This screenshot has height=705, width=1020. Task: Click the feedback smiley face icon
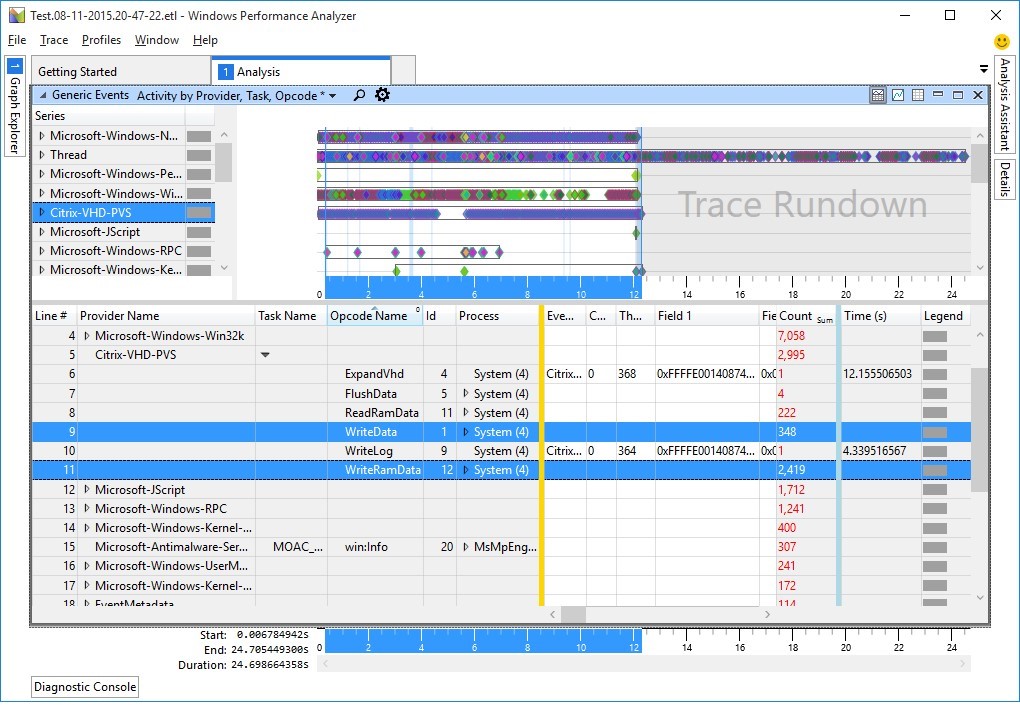click(1002, 41)
